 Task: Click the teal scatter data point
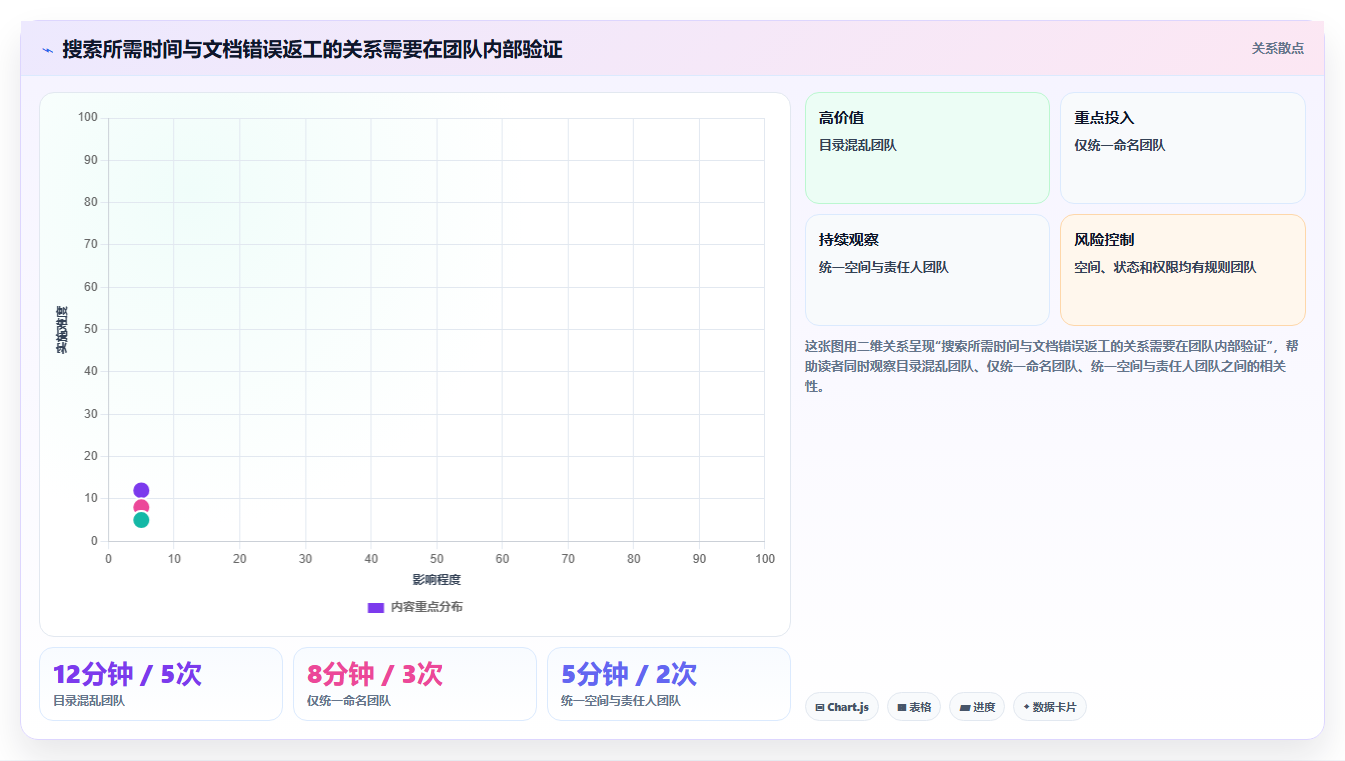point(141,520)
